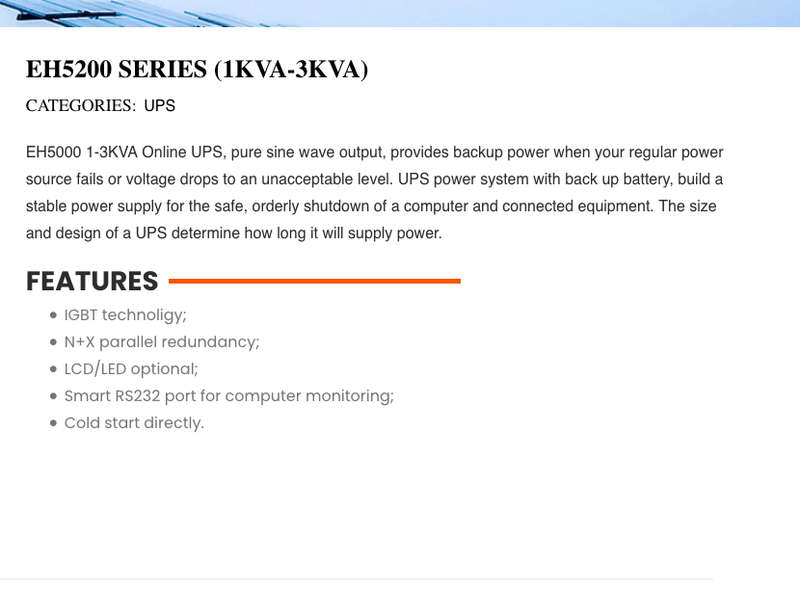This screenshot has width=800, height=598.
Task: Open the UPS category link
Action: (x=159, y=106)
